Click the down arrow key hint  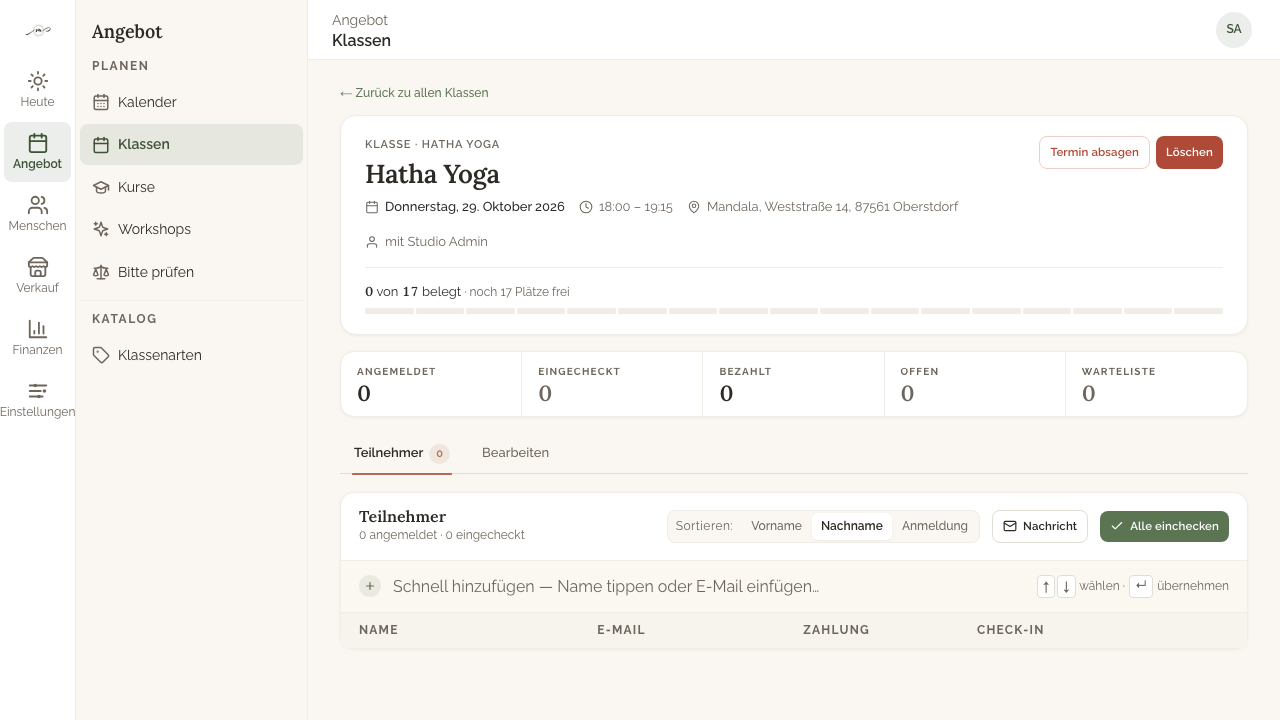coord(1066,587)
